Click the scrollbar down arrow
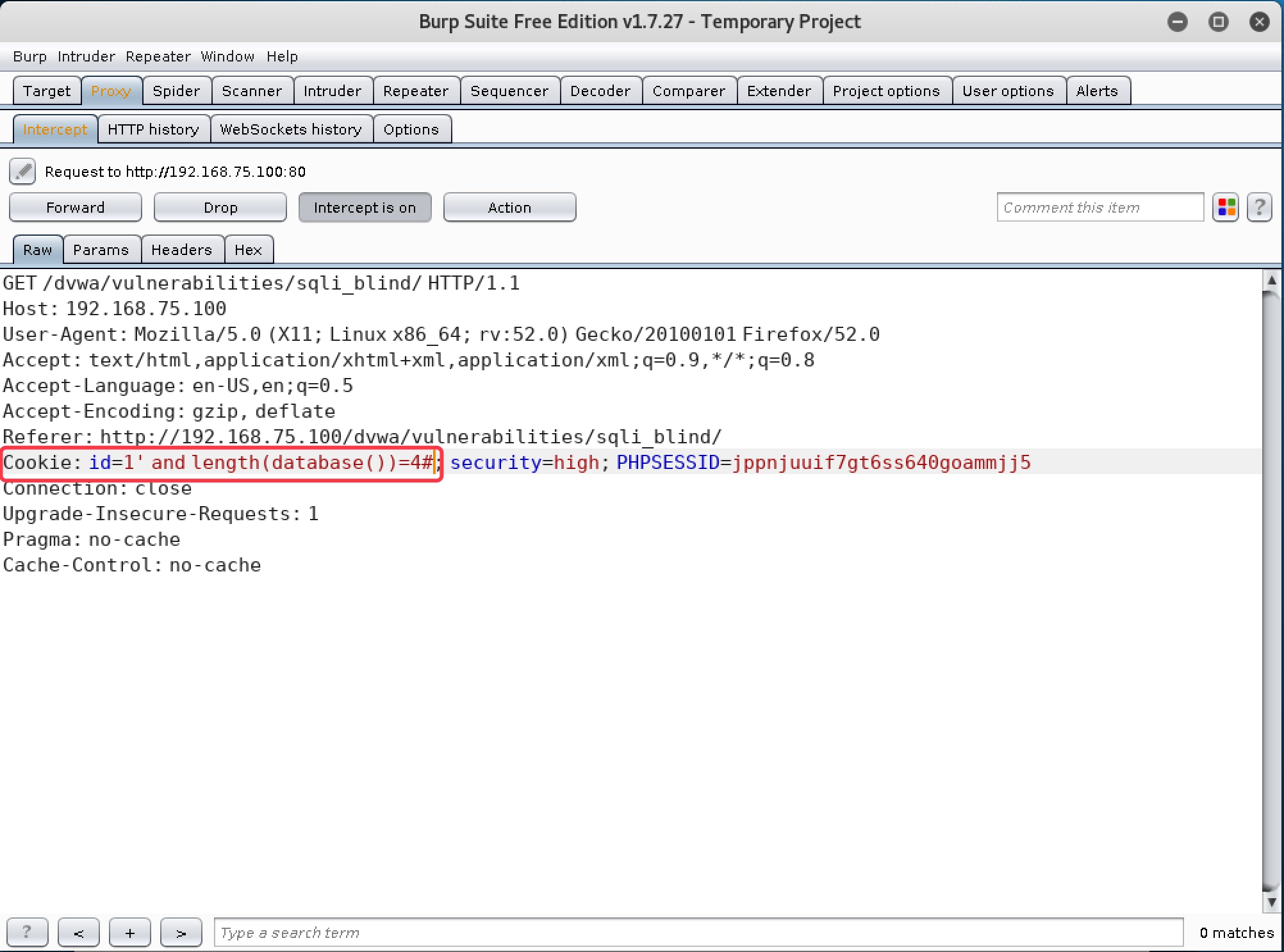The image size is (1284, 952). (x=1271, y=902)
